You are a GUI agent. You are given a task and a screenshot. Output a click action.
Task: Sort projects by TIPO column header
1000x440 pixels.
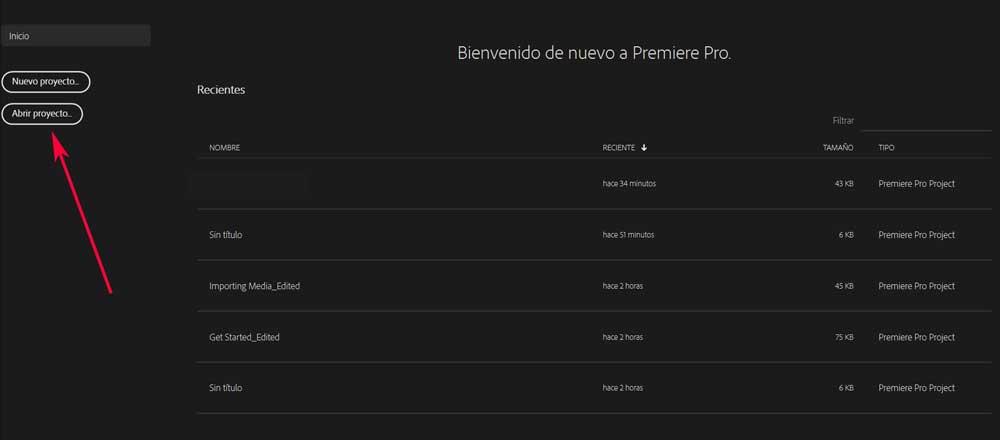click(x=886, y=148)
